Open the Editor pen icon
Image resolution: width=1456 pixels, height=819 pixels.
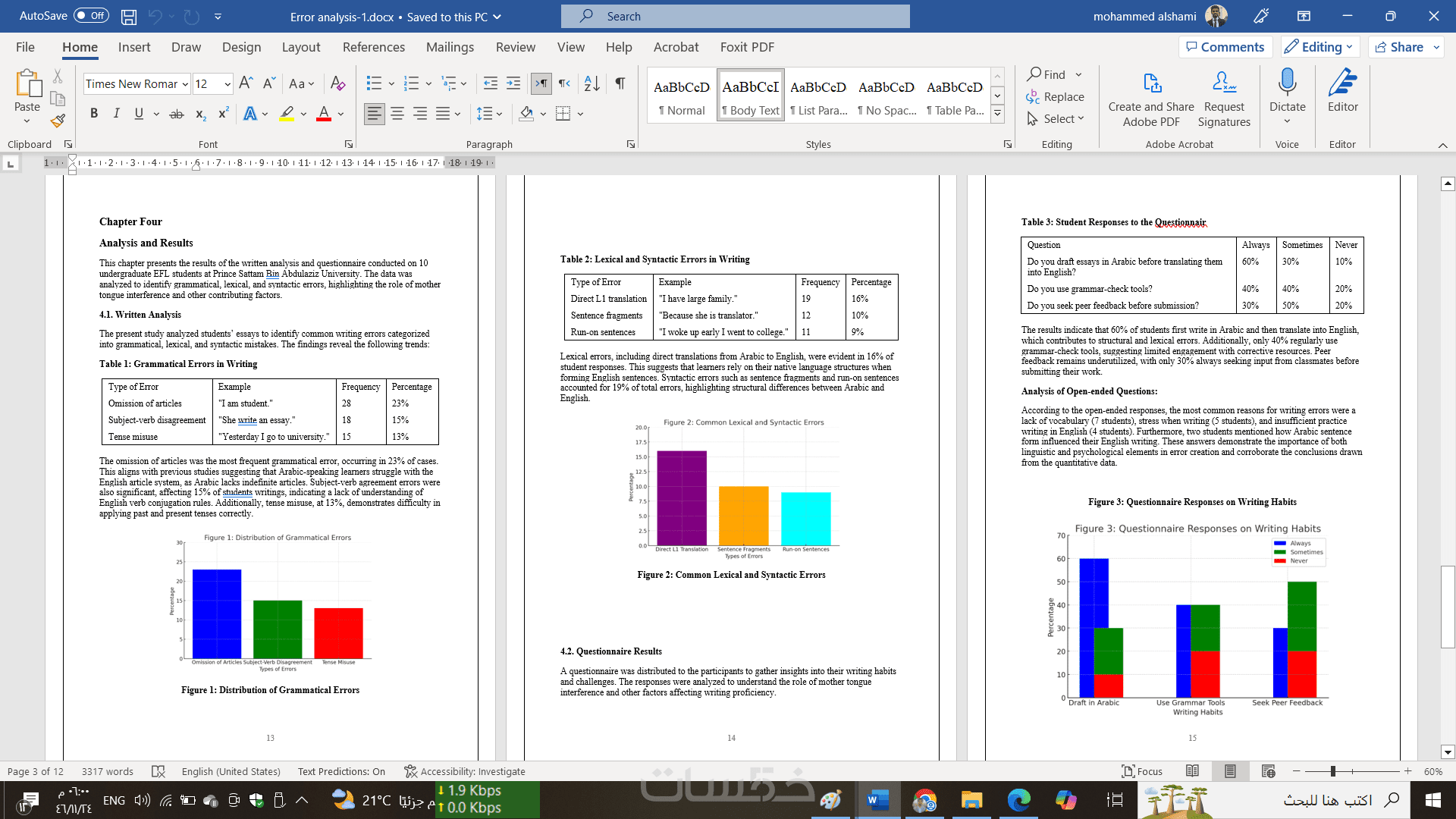pyautogui.click(x=1342, y=83)
